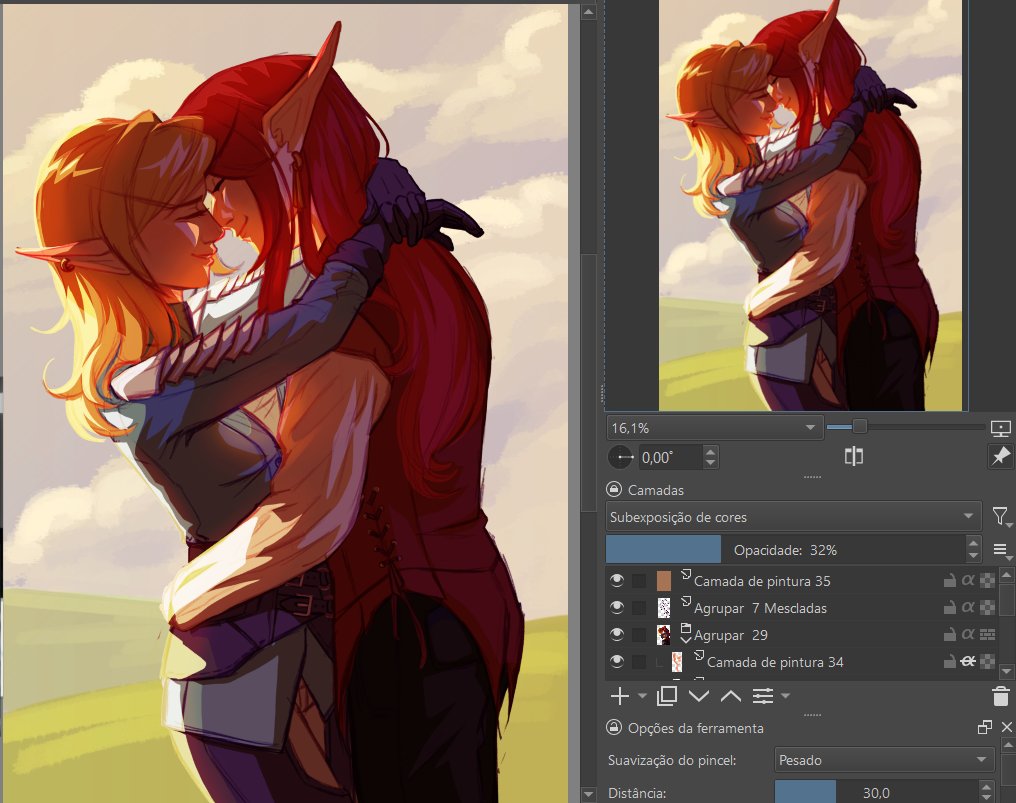This screenshot has width=1016, height=803.
Task: Check selection box of Camada de pintura 34
Action: (x=639, y=662)
